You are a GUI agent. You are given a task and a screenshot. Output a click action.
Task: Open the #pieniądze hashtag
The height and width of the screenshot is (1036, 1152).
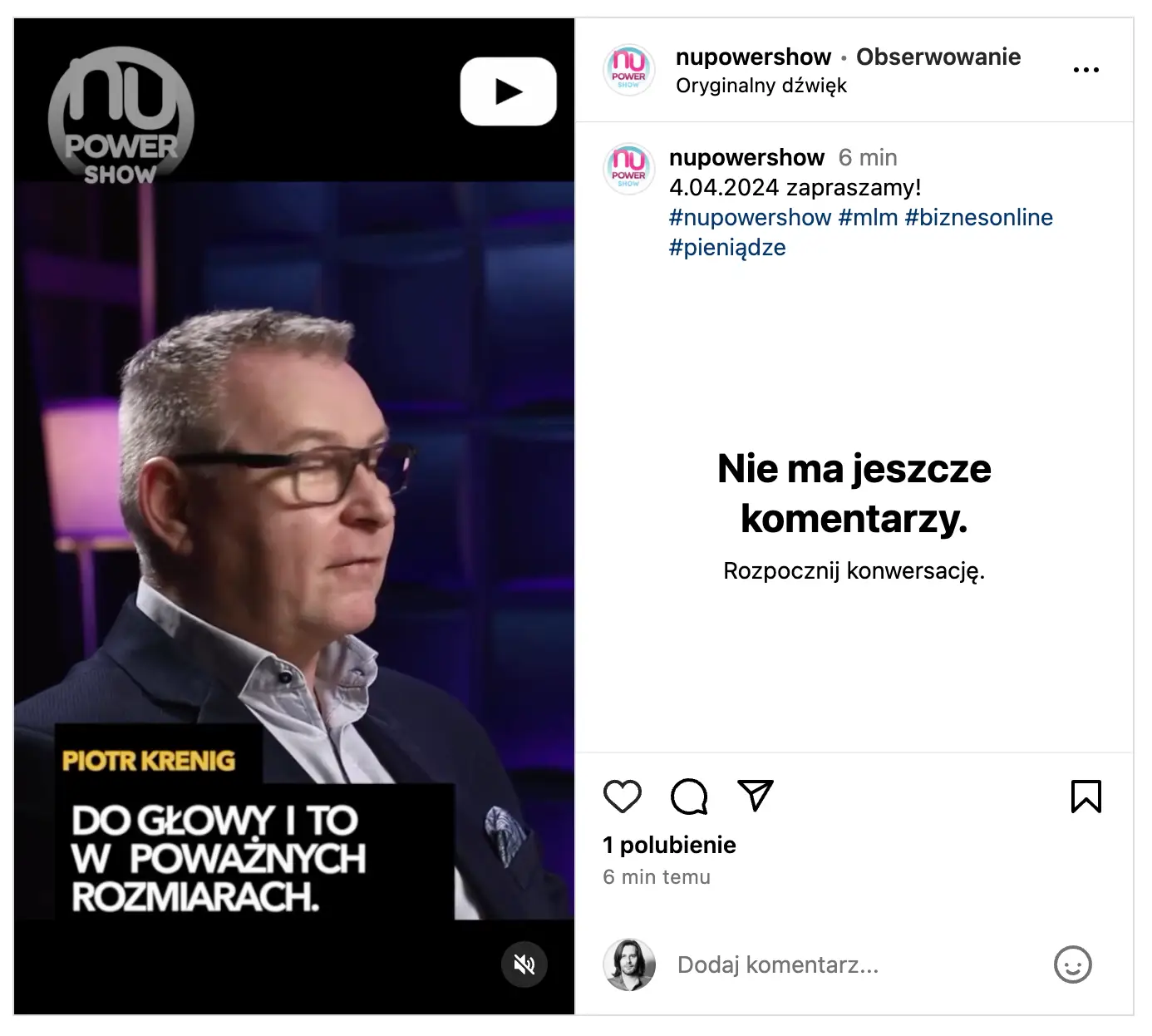tap(727, 248)
